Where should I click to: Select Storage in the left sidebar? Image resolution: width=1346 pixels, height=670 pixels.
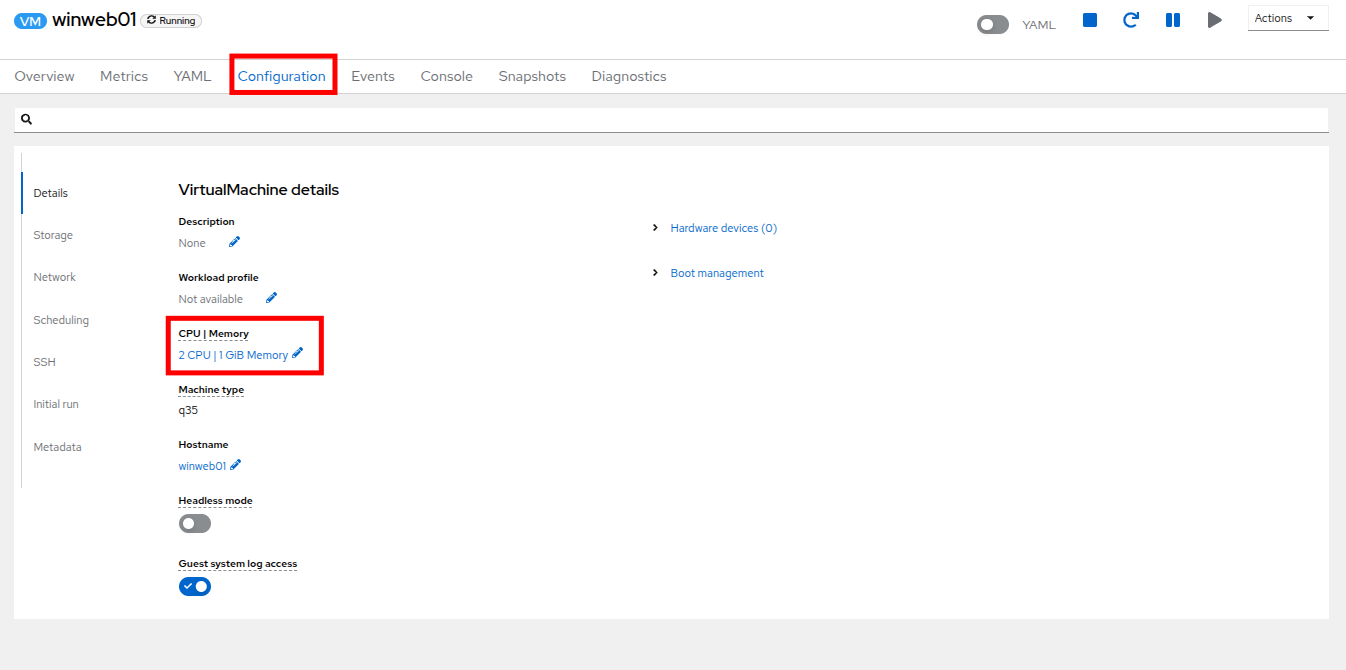(x=53, y=235)
